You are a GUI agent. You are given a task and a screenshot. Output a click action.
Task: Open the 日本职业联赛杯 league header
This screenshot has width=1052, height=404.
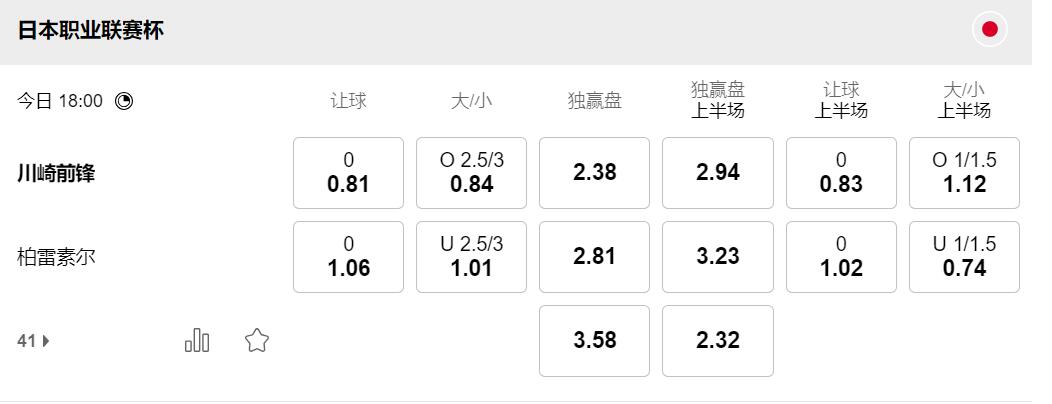[x=91, y=30]
